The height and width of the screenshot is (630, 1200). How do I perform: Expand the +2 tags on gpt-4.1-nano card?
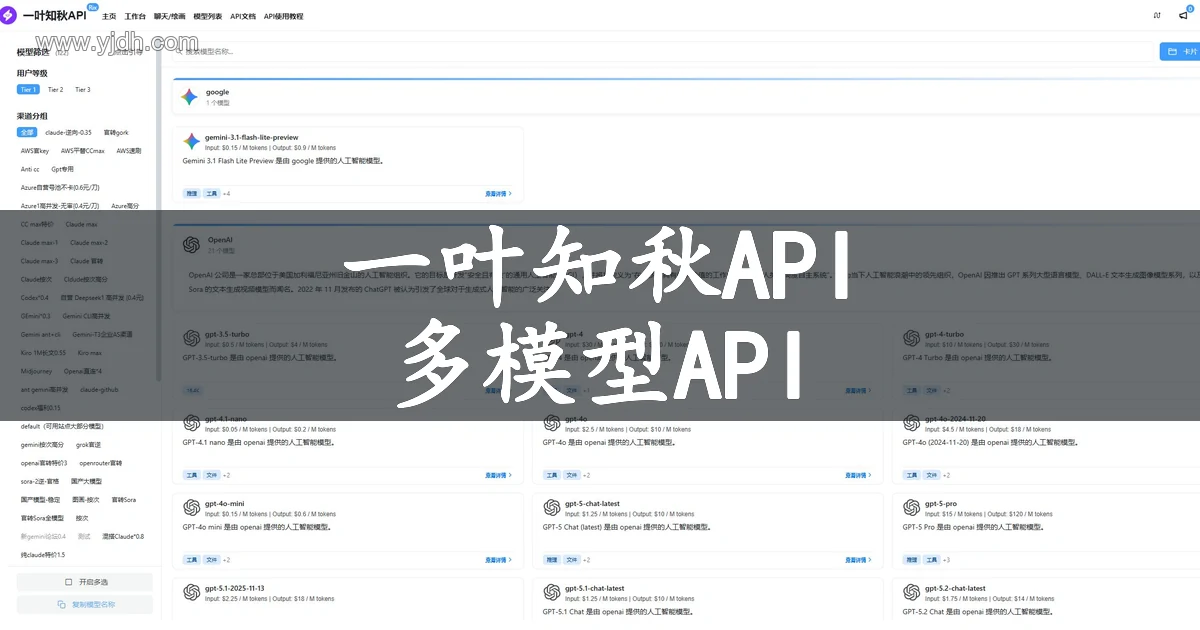tap(227, 476)
